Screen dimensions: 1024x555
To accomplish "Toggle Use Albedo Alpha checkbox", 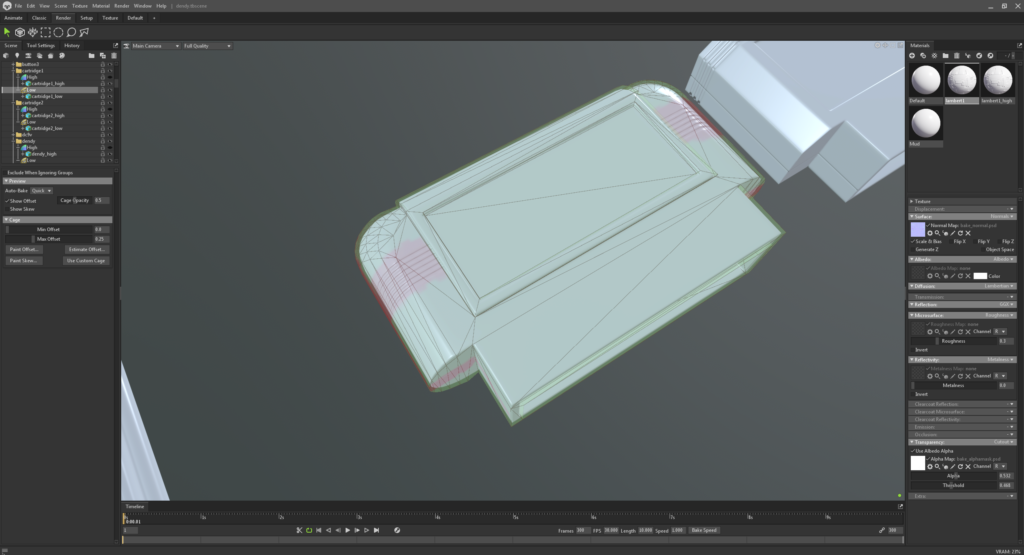I will click(x=914, y=451).
